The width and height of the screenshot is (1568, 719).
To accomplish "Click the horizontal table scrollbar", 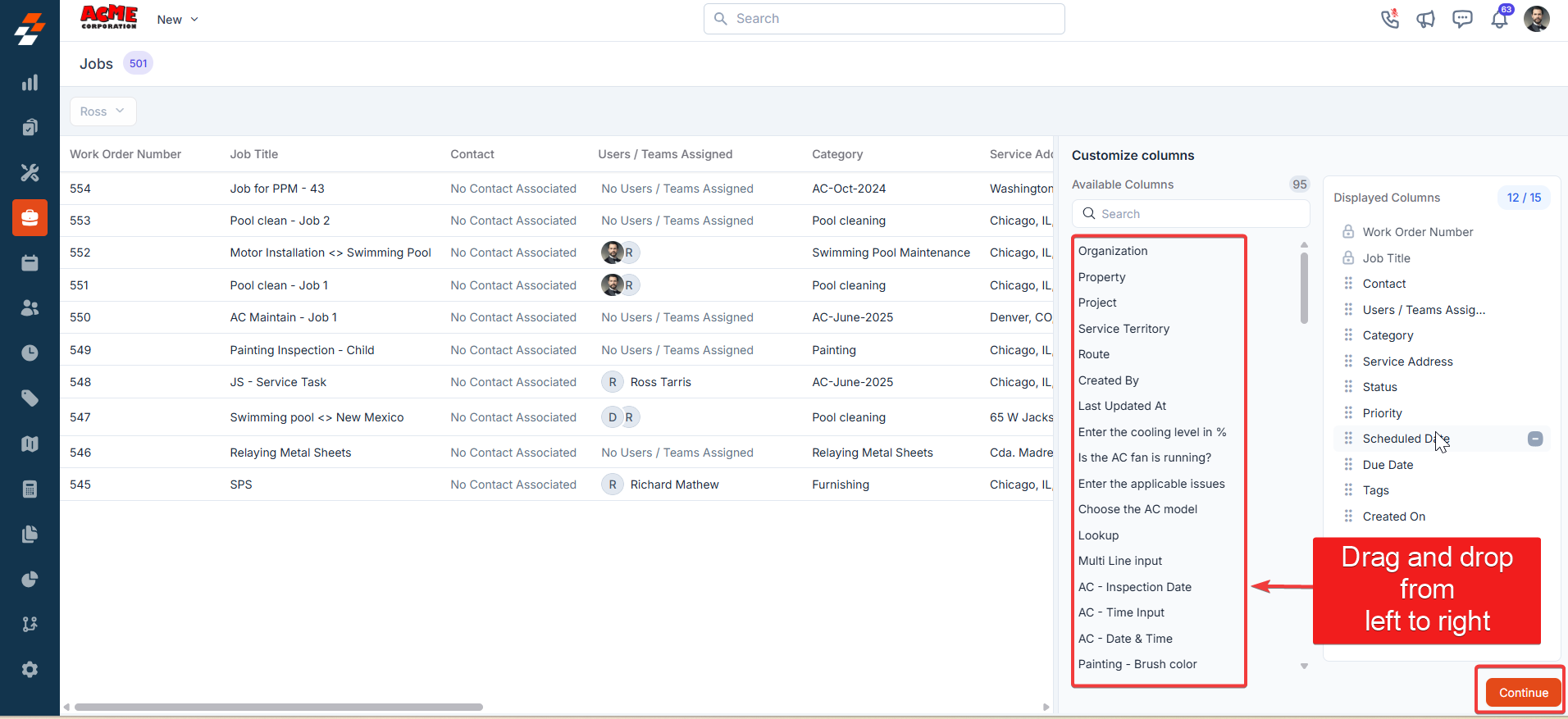I will 279,707.
